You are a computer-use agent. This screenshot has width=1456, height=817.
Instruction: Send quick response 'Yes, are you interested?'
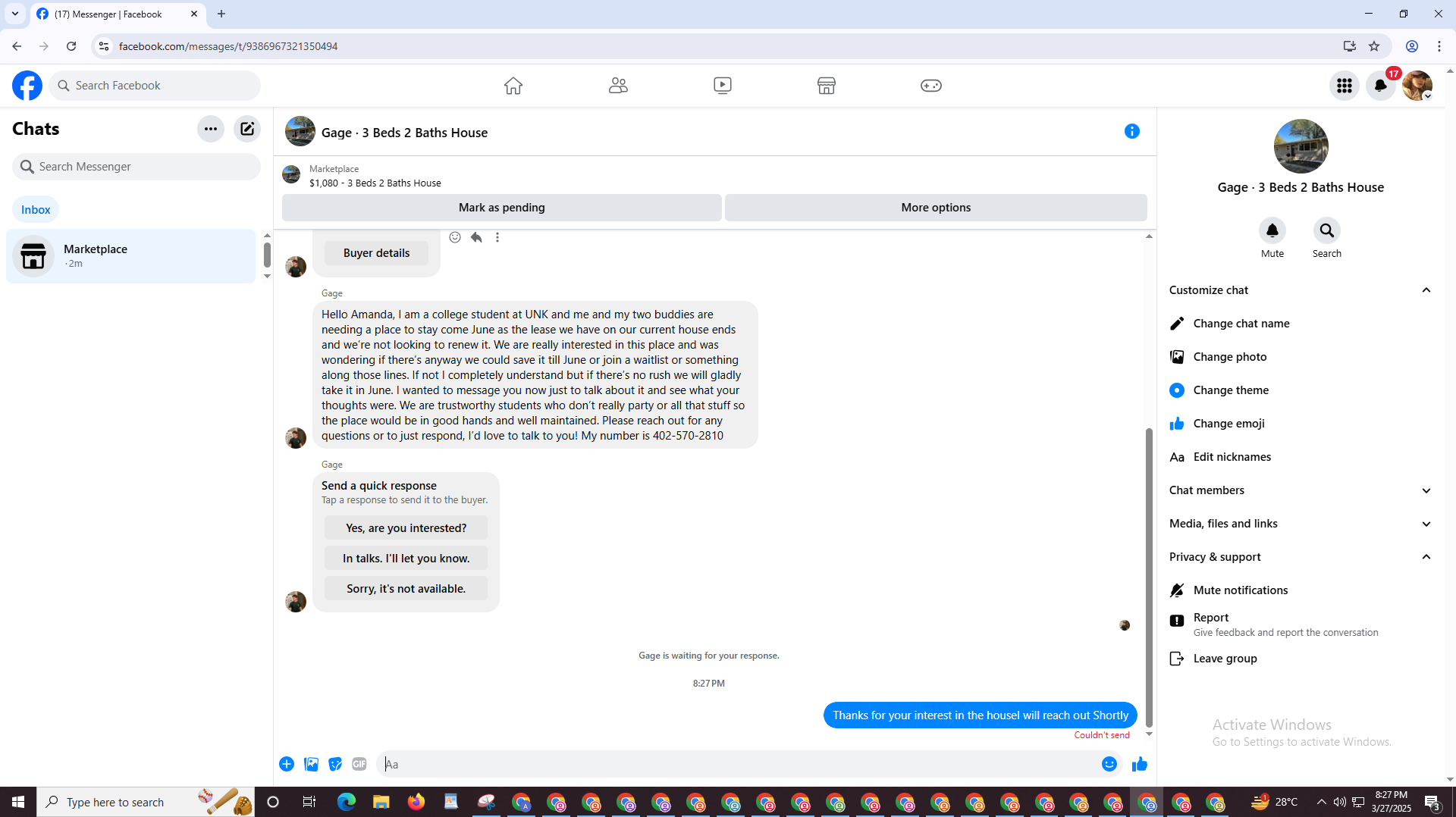406,528
